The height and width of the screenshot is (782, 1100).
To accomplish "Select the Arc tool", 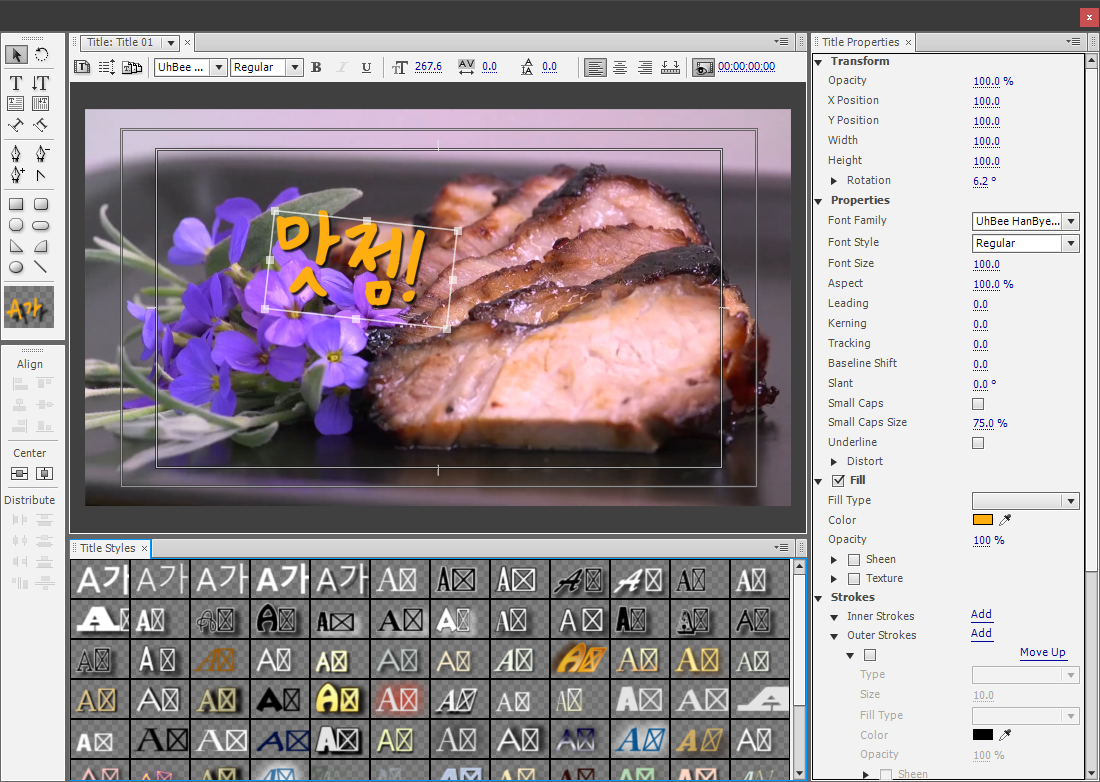I will [41, 246].
